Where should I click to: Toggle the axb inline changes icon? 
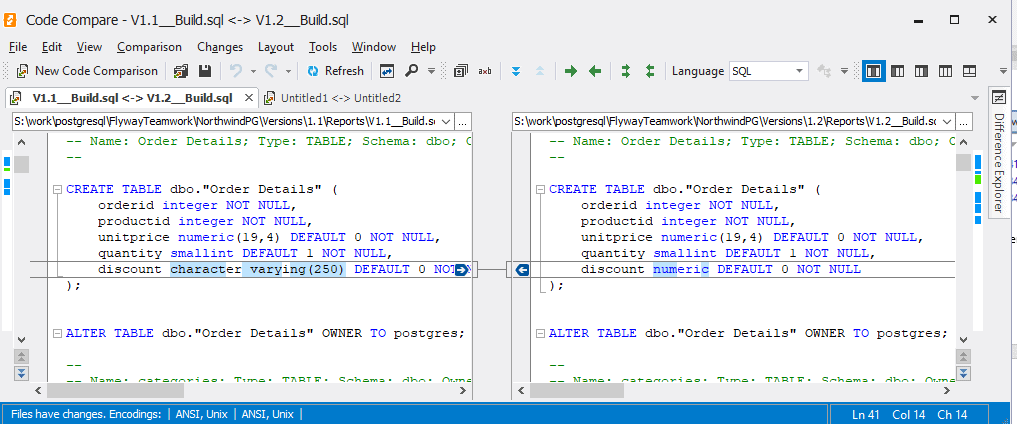point(485,71)
